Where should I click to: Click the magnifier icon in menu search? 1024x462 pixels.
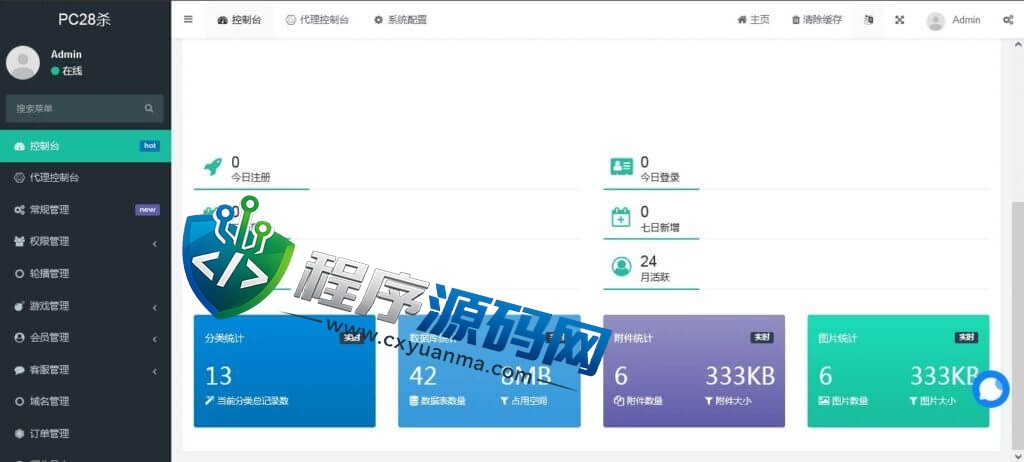coord(150,108)
